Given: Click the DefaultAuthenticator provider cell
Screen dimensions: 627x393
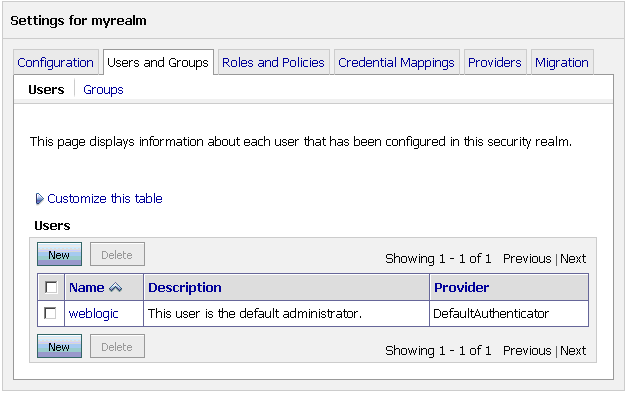Looking at the screenshot, I should tap(509, 313).
